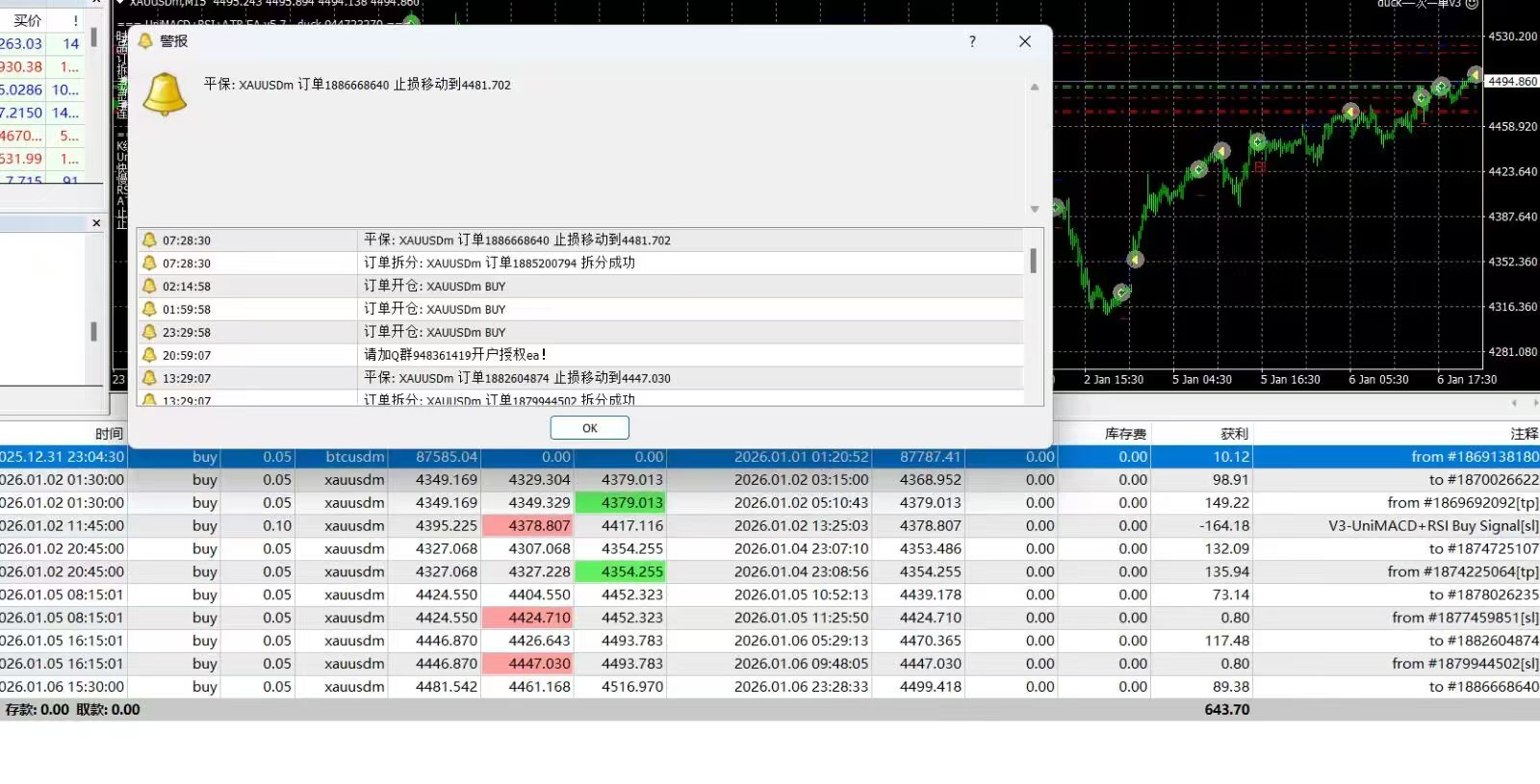This screenshot has height=784, width=1540.
Task: Sort history by the 注释 column header
Action: point(1524,434)
